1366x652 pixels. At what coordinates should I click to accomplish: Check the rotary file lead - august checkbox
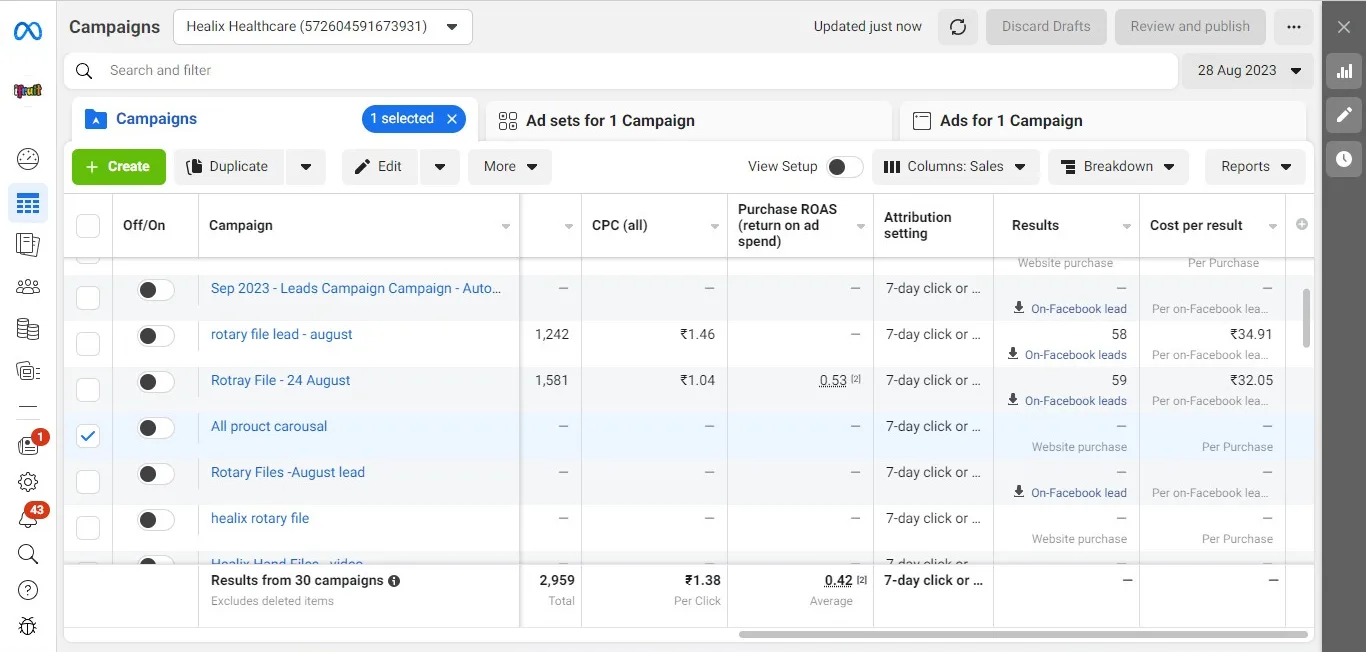click(x=88, y=344)
